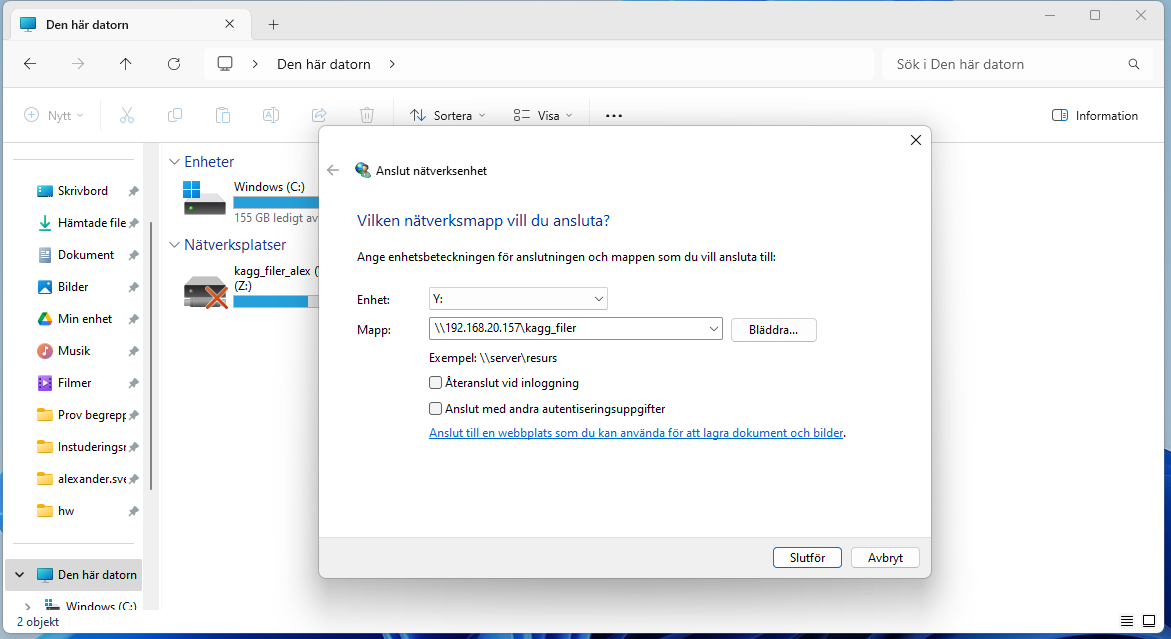Open Dokument in the sidebar
The image size is (1171, 639).
[x=85, y=255]
